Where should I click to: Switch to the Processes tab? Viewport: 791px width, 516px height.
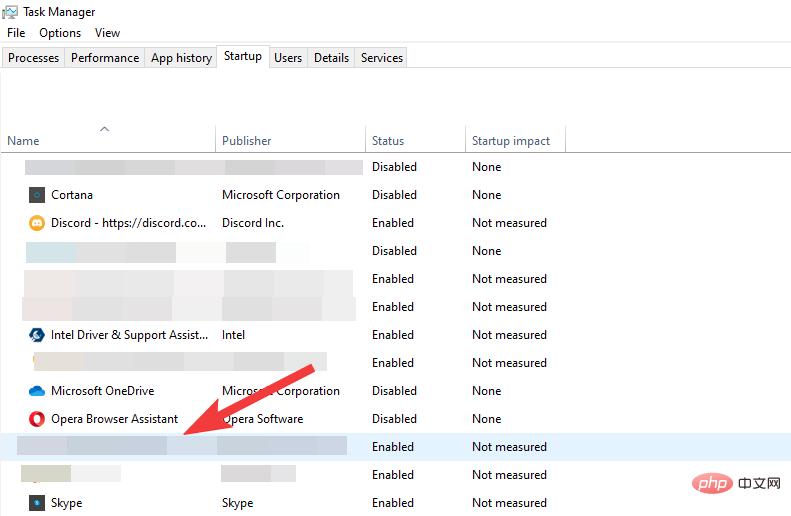[x=33, y=58]
